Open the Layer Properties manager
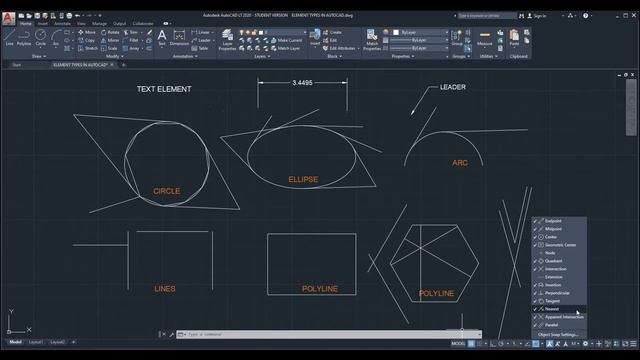 227,40
